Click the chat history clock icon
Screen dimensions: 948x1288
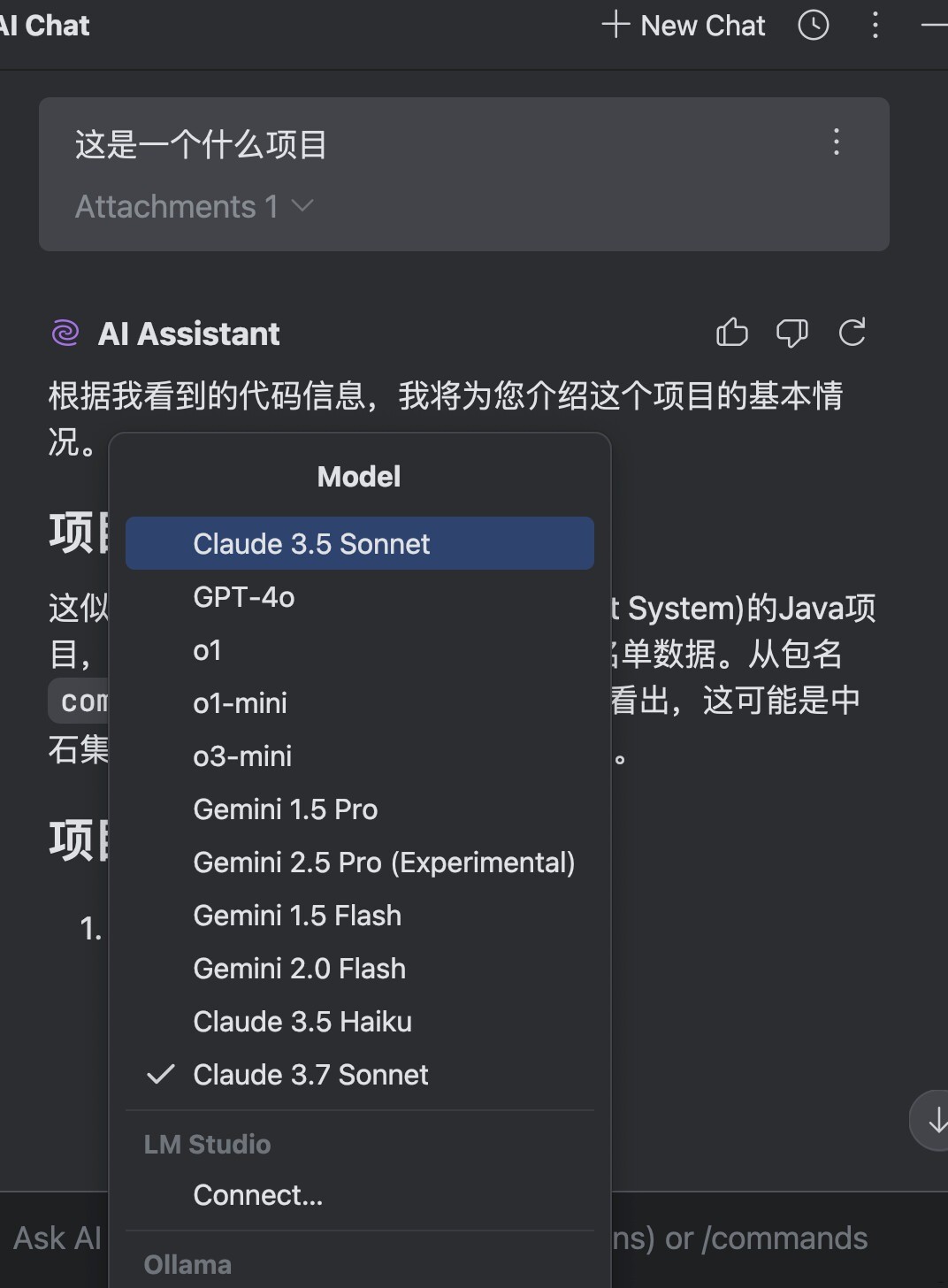[x=813, y=26]
